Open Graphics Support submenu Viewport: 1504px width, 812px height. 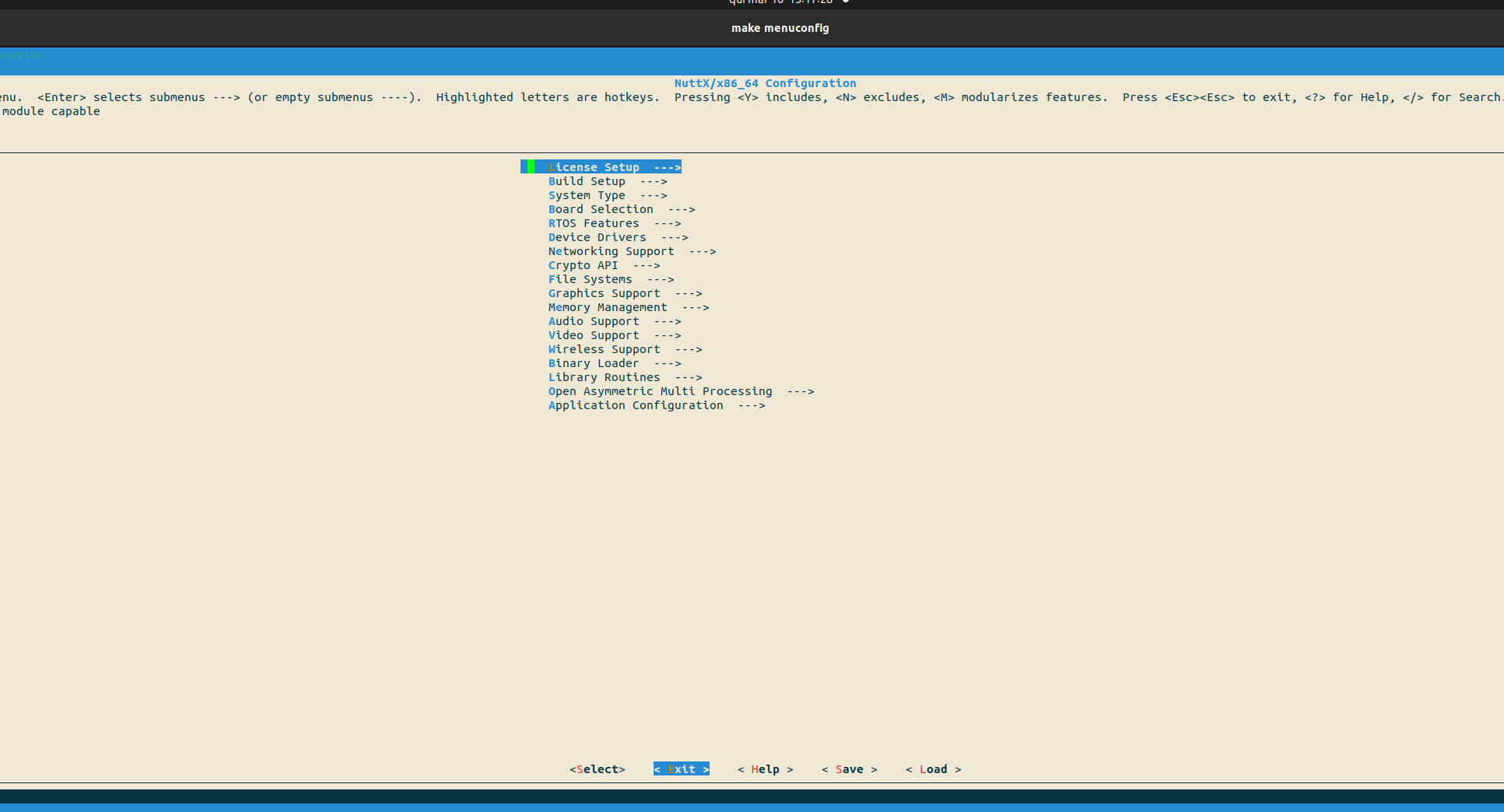604,293
